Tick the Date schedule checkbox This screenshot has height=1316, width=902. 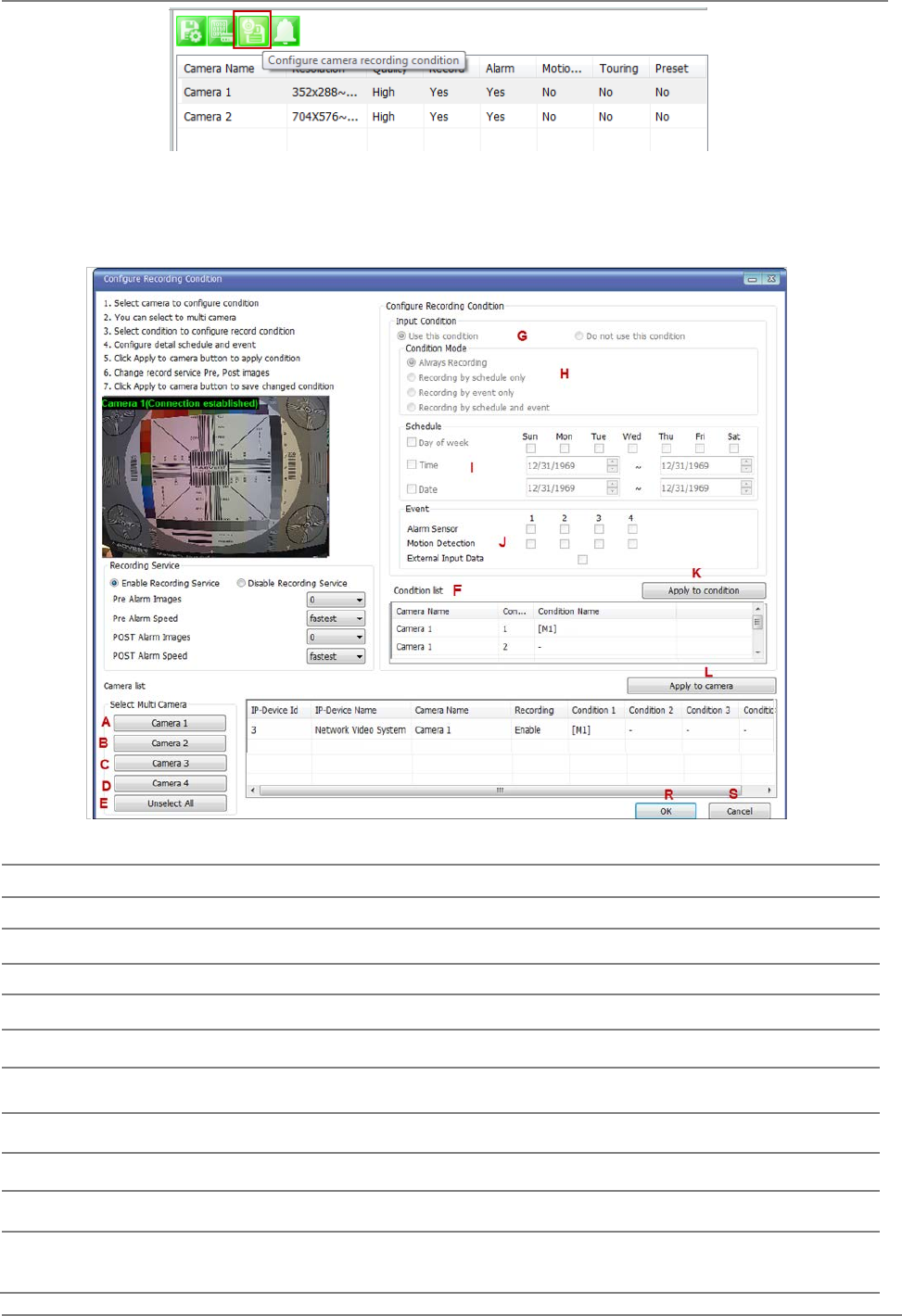(412, 488)
